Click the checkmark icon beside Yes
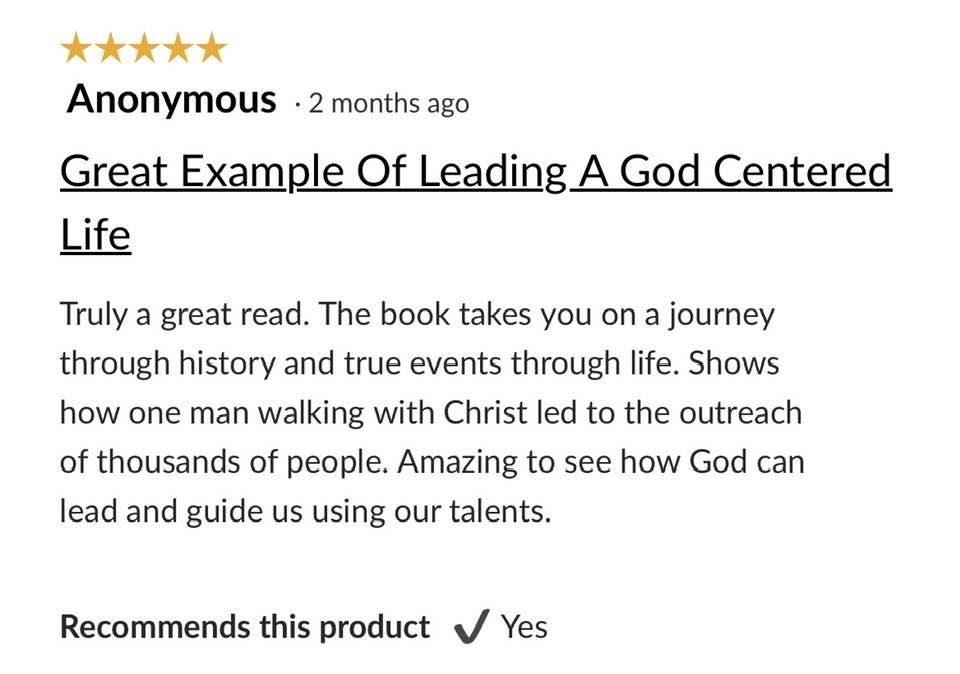Viewport: 960px width, 674px height. 471,627
